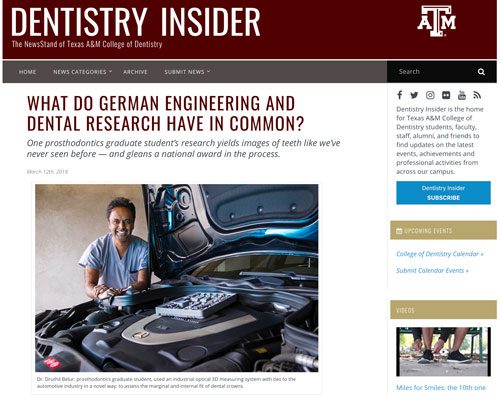This screenshot has width=500, height=398.
Task: Click the car engine article photo
Action: [177, 278]
